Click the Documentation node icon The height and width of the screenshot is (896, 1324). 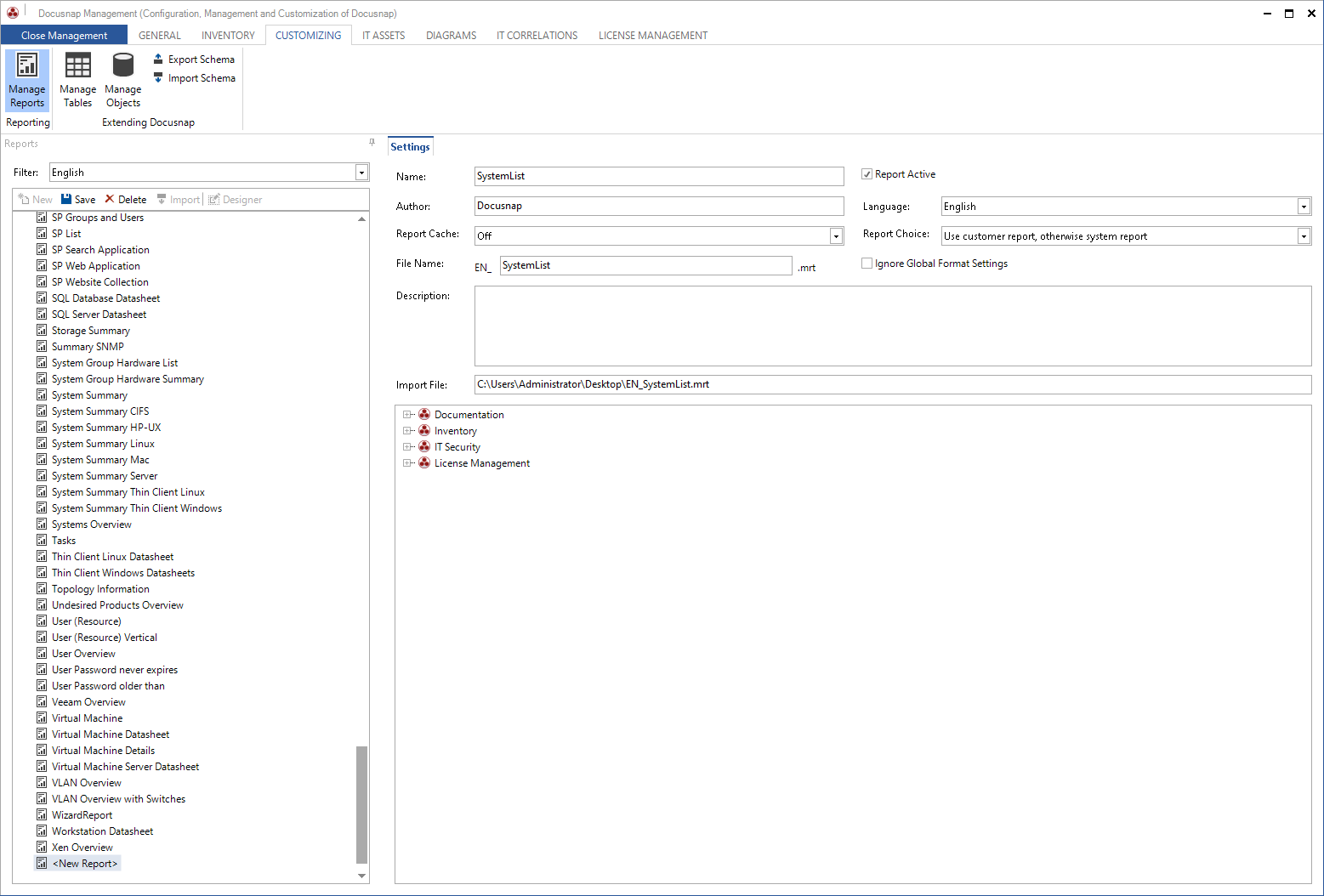click(424, 414)
